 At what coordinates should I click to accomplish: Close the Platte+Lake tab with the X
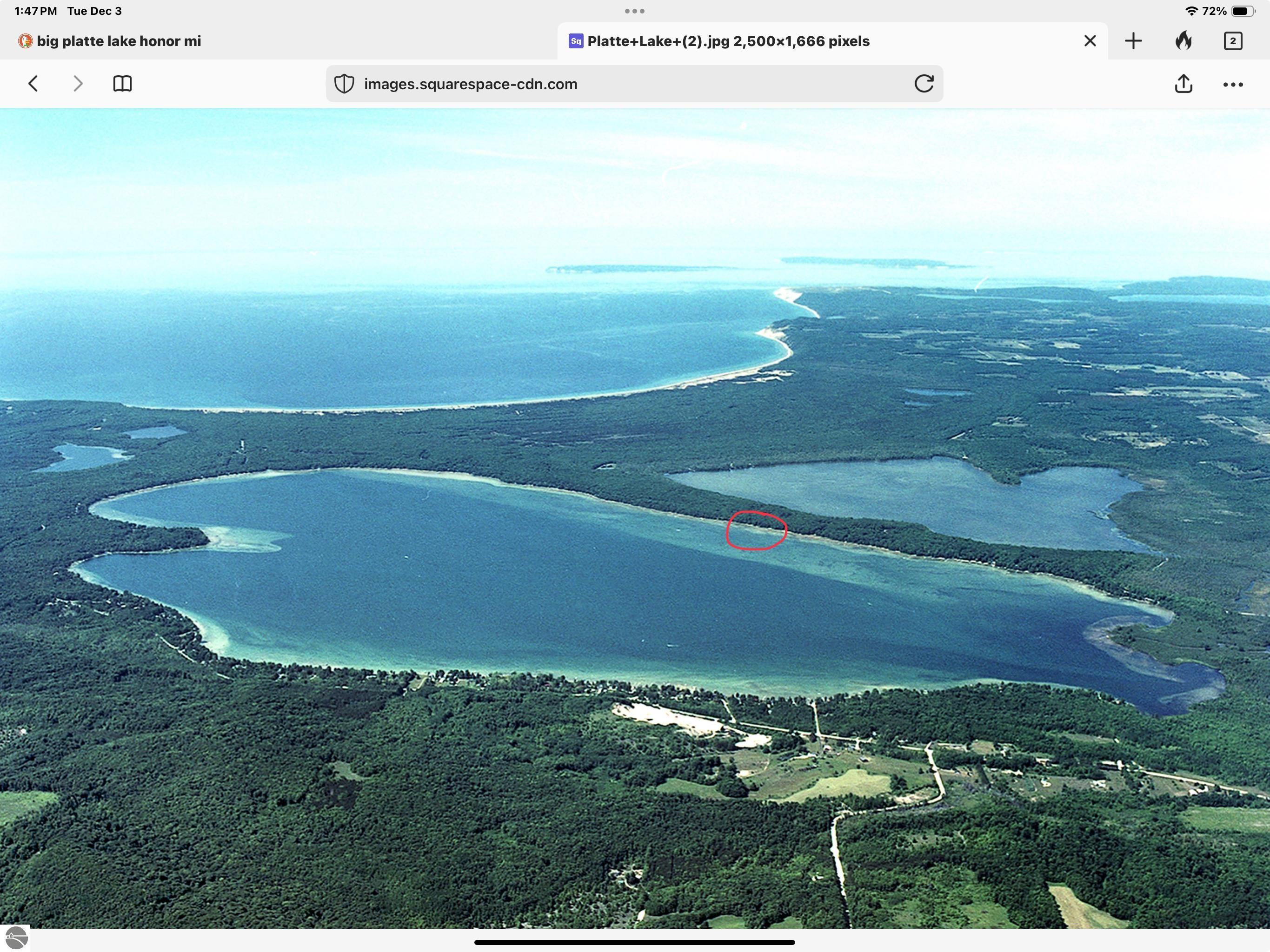click(x=1089, y=40)
